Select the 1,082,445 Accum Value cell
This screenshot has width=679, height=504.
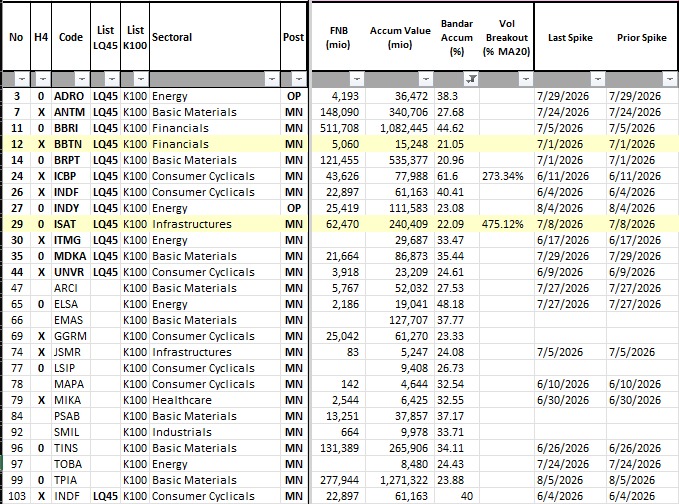tap(400, 128)
